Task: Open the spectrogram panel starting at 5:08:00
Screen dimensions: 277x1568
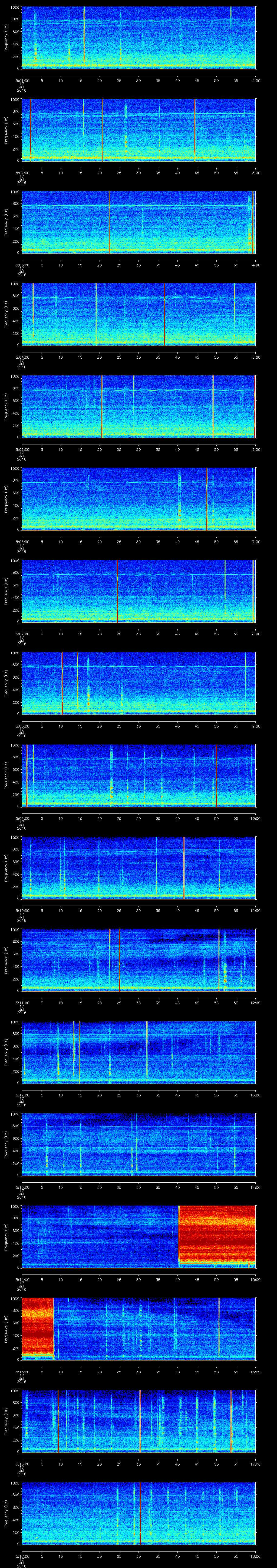Action: tap(138, 683)
